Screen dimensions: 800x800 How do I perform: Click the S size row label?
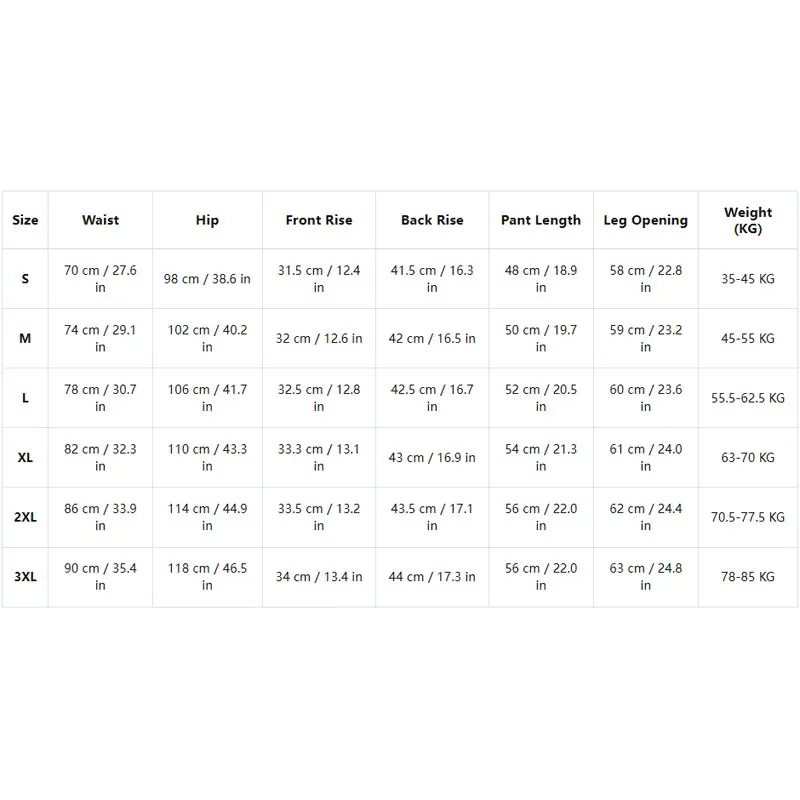click(25, 279)
